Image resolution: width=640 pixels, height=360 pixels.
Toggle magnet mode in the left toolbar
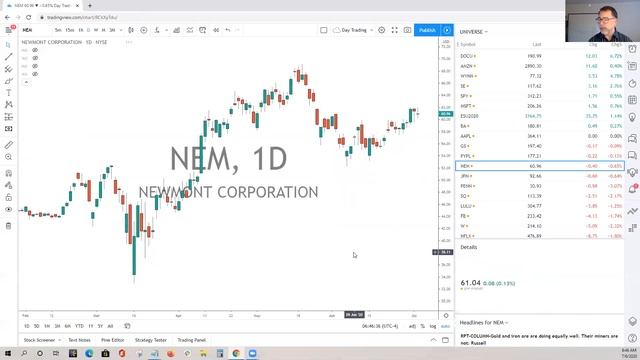coord(8,173)
